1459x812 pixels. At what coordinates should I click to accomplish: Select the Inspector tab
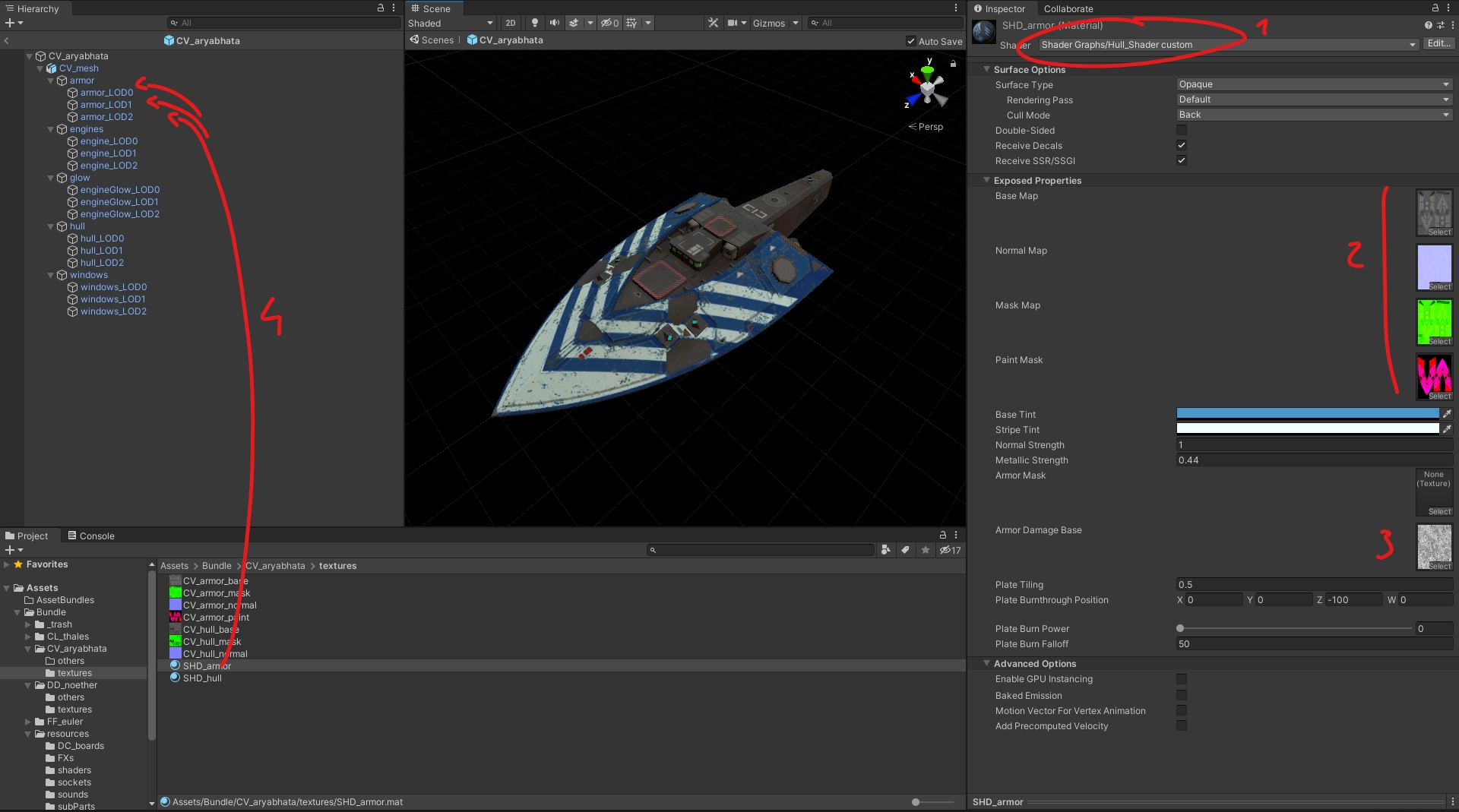tap(1000, 8)
